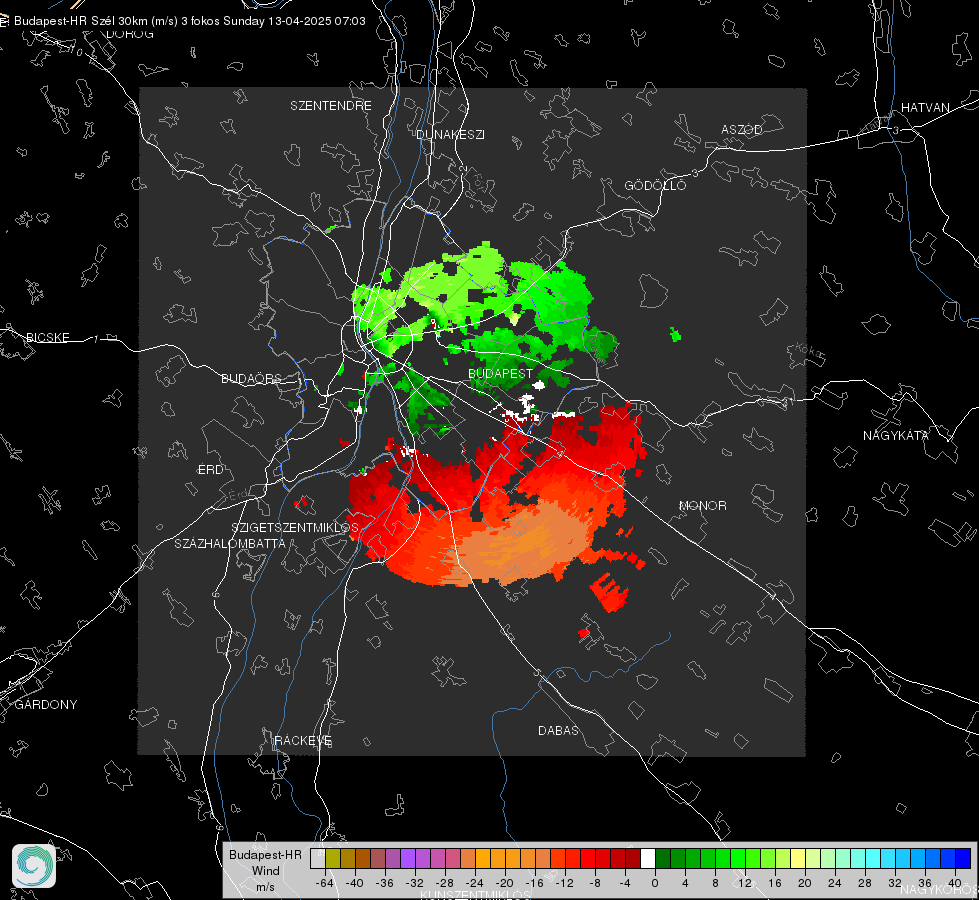Screen dimensions: 979x900
Task: Click the timestamp 'Sunday 13-04-2025 07:03'
Action: point(294,21)
